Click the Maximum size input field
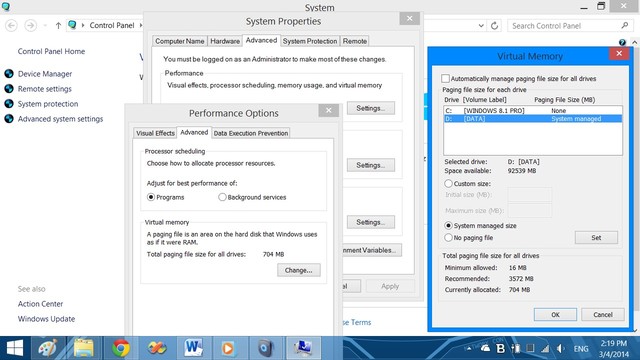This screenshot has height=360, width=640. (530, 211)
